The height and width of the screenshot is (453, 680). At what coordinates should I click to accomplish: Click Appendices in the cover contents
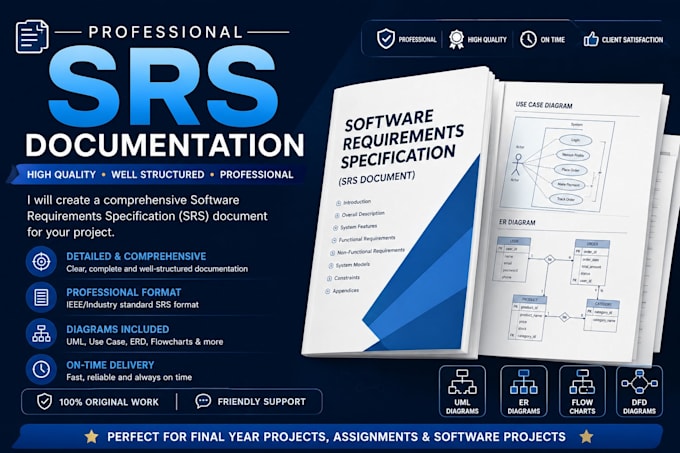[x=345, y=291]
